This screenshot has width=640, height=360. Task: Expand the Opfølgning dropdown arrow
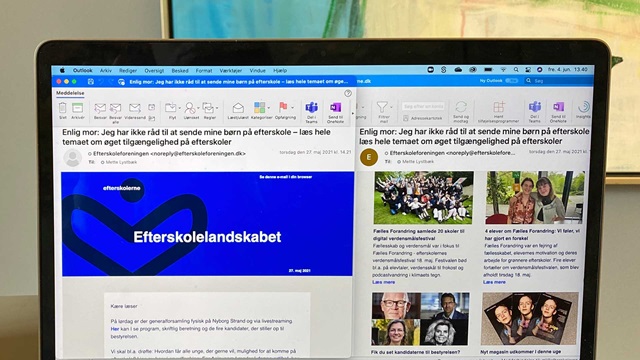pos(292,108)
